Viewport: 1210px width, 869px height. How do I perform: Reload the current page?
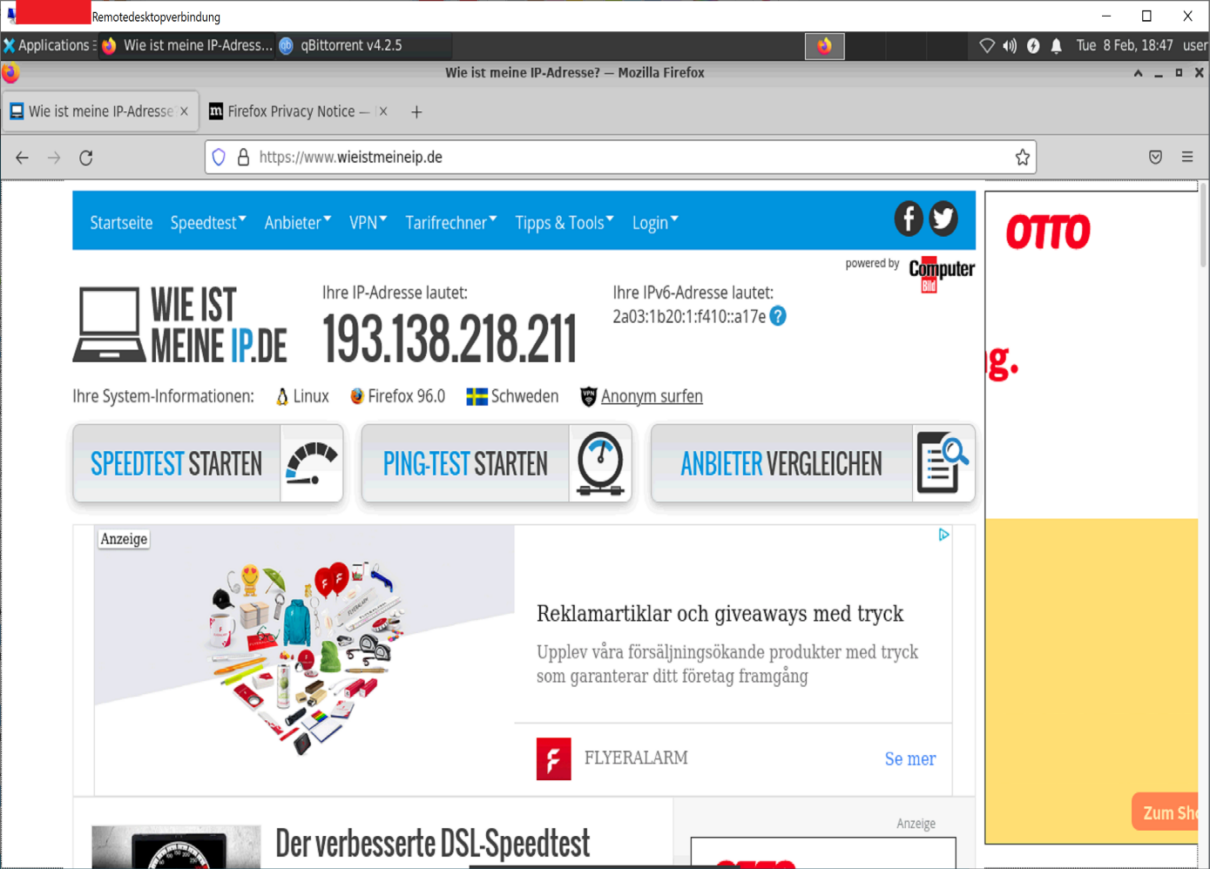[86, 157]
